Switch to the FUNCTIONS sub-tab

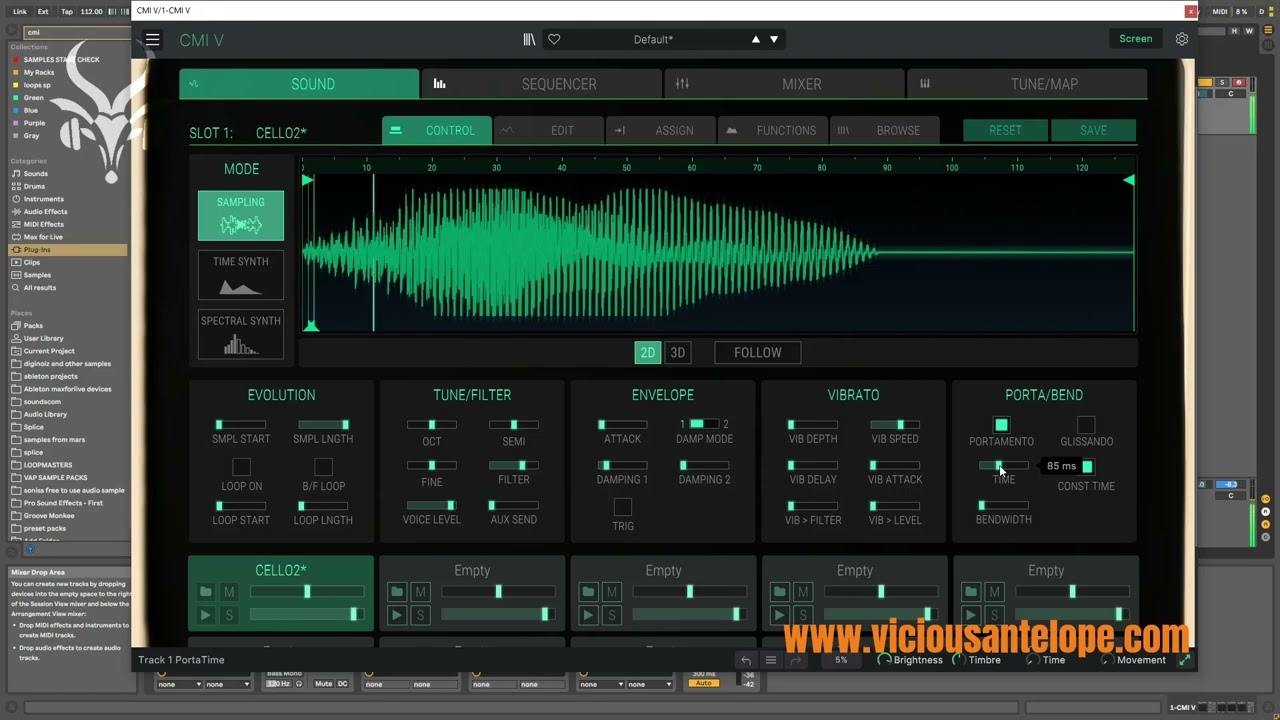(x=772, y=130)
